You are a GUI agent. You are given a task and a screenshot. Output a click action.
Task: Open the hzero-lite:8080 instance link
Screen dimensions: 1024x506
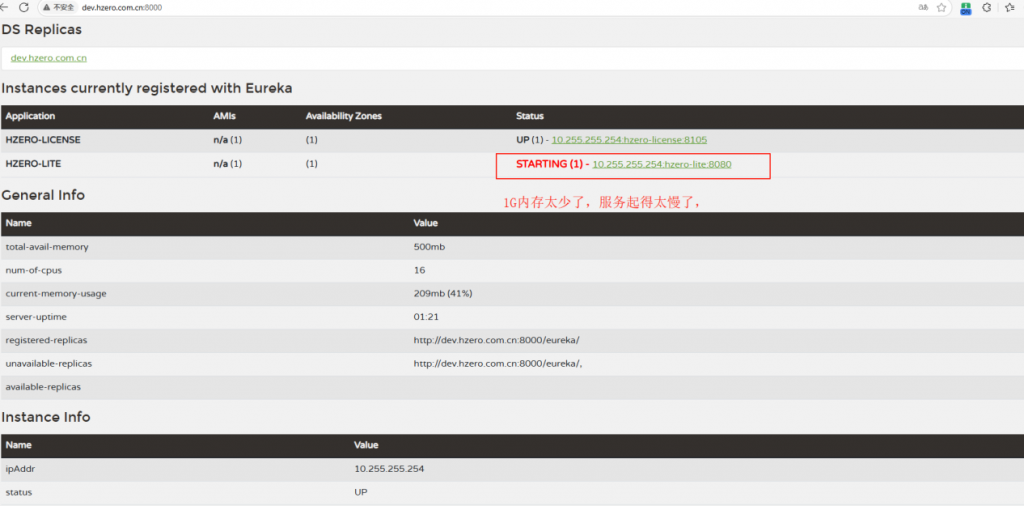pyautogui.click(x=662, y=164)
